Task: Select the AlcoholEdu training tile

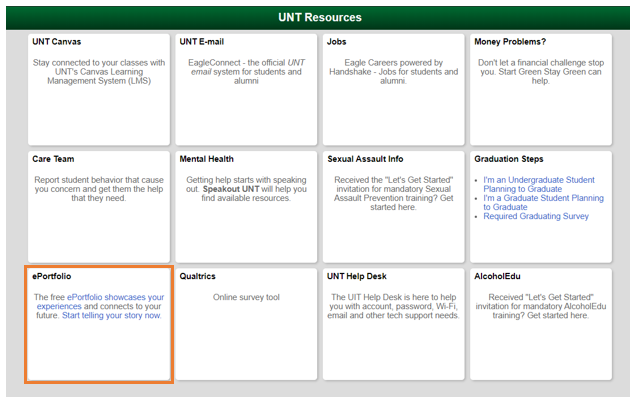Action: (541, 324)
